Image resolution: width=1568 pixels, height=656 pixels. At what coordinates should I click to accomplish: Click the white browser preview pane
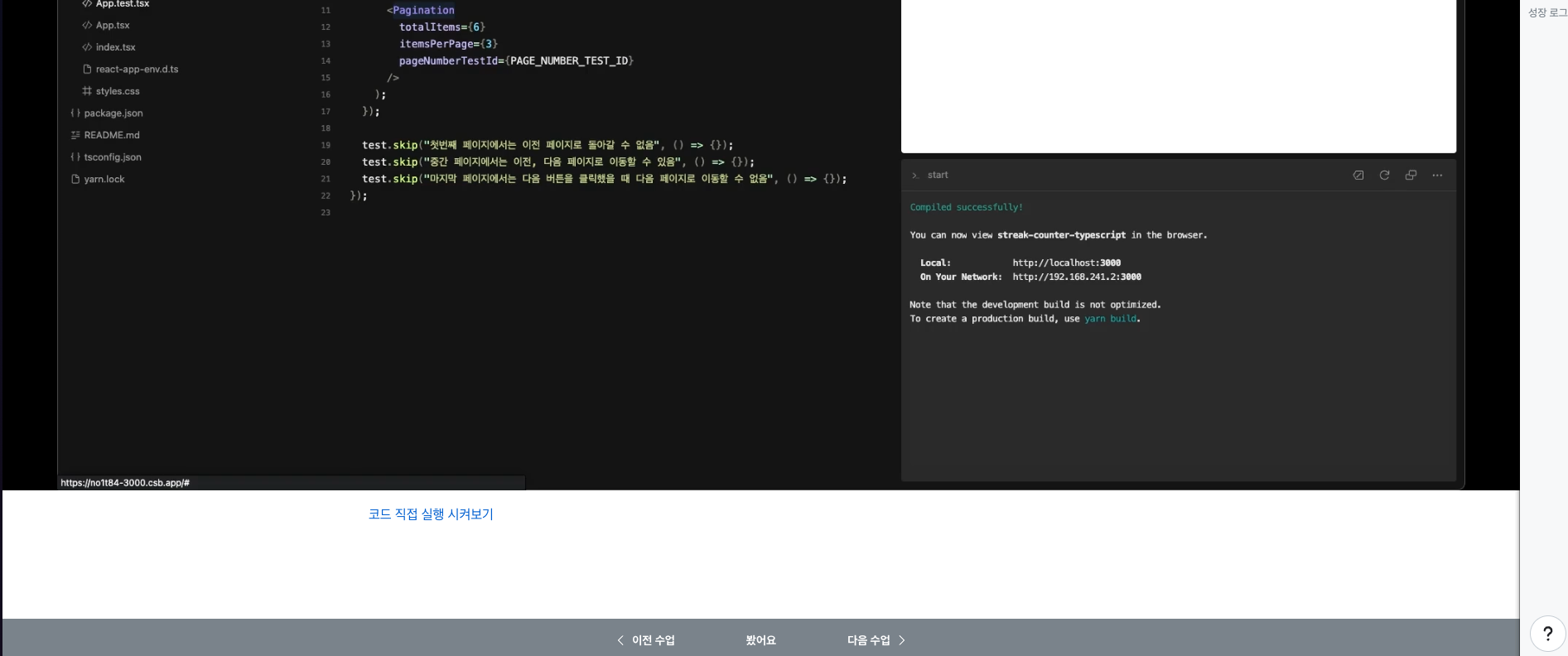coord(1178,76)
